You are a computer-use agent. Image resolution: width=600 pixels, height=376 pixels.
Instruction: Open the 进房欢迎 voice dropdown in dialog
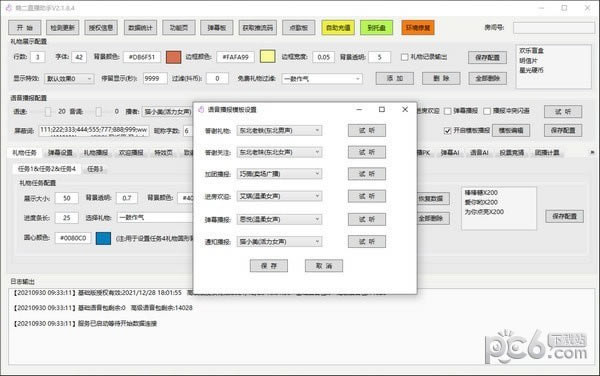(x=279, y=196)
